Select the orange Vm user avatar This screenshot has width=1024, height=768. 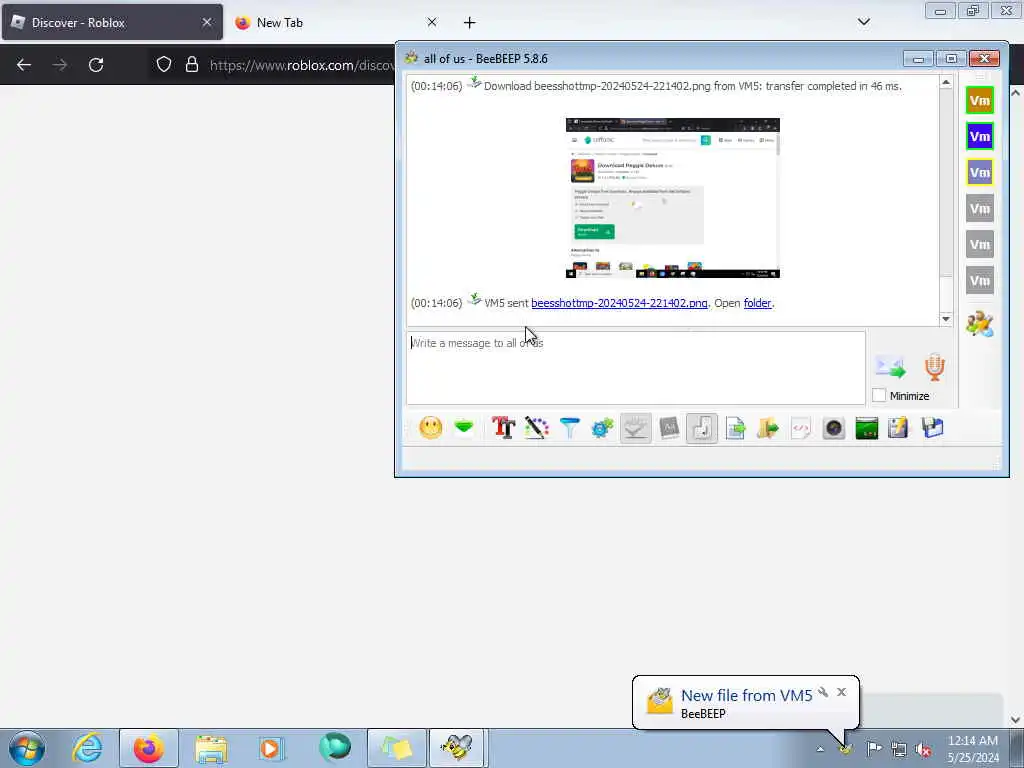point(980,101)
